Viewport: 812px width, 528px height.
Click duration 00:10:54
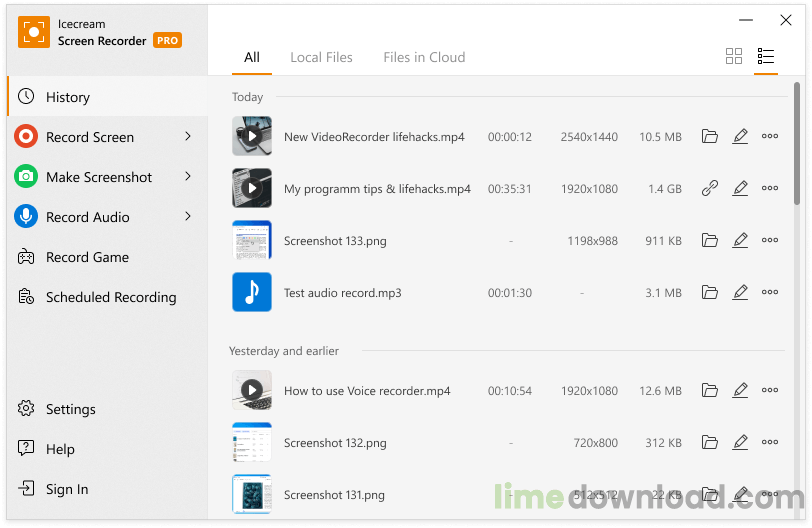coord(510,391)
